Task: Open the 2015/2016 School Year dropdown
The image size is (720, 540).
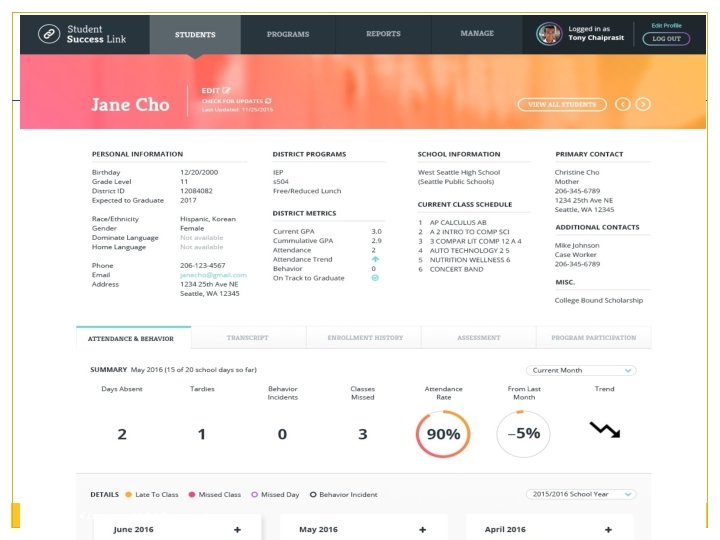Action: pos(581,494)
